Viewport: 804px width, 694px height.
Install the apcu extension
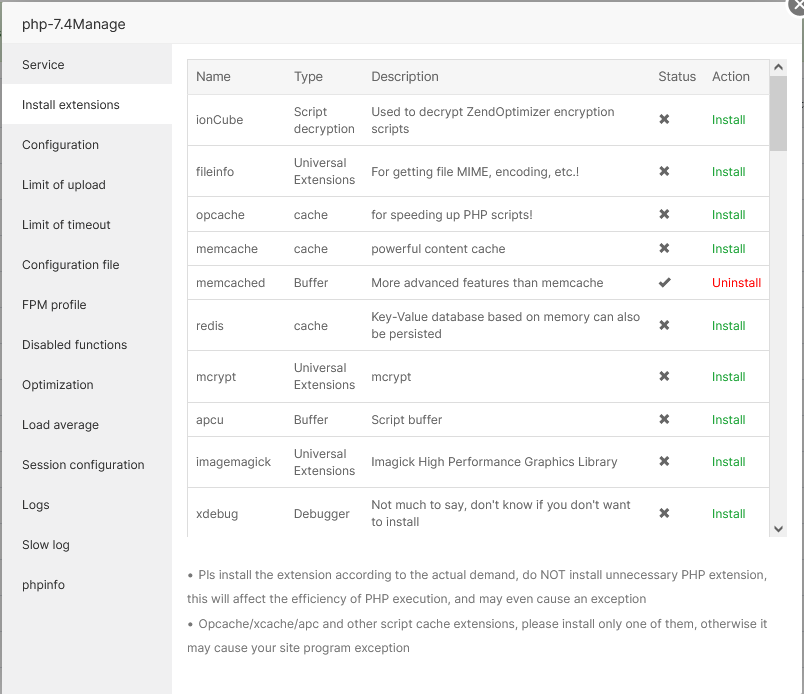[728, 420]
